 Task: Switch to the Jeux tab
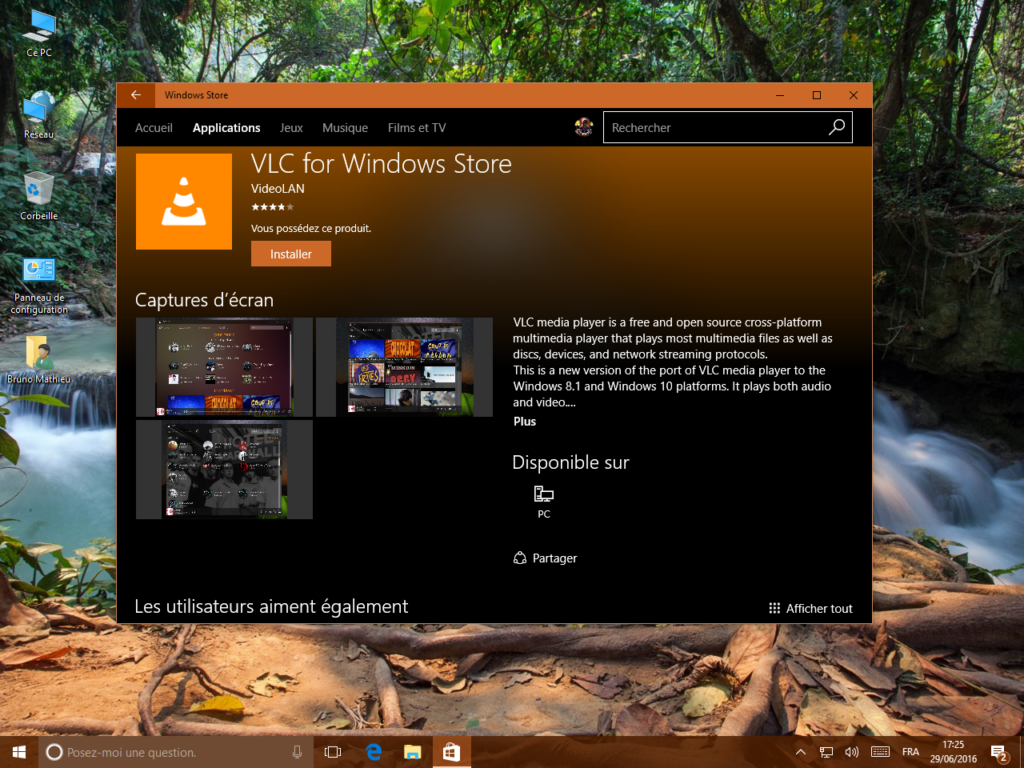(291, 127)
